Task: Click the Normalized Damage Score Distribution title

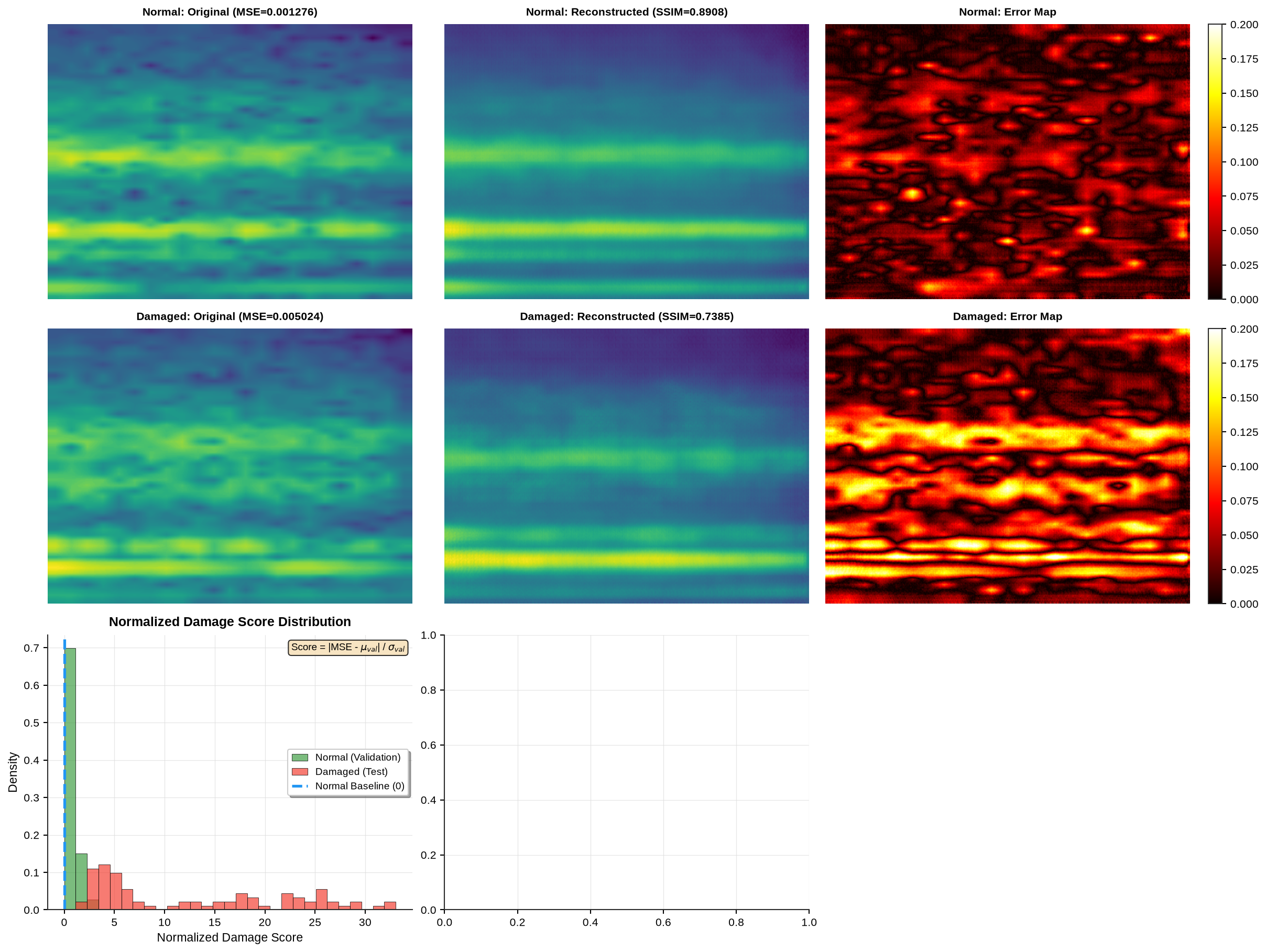Action: [x=230, y=622]
